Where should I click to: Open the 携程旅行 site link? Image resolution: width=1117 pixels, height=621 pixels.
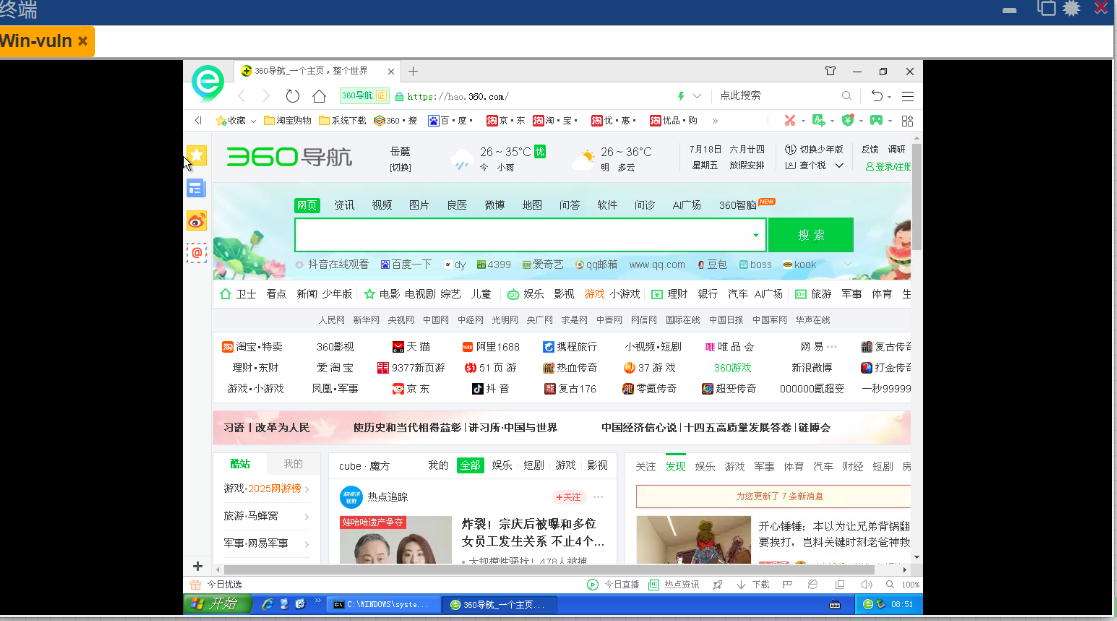[x=570, y=347]
